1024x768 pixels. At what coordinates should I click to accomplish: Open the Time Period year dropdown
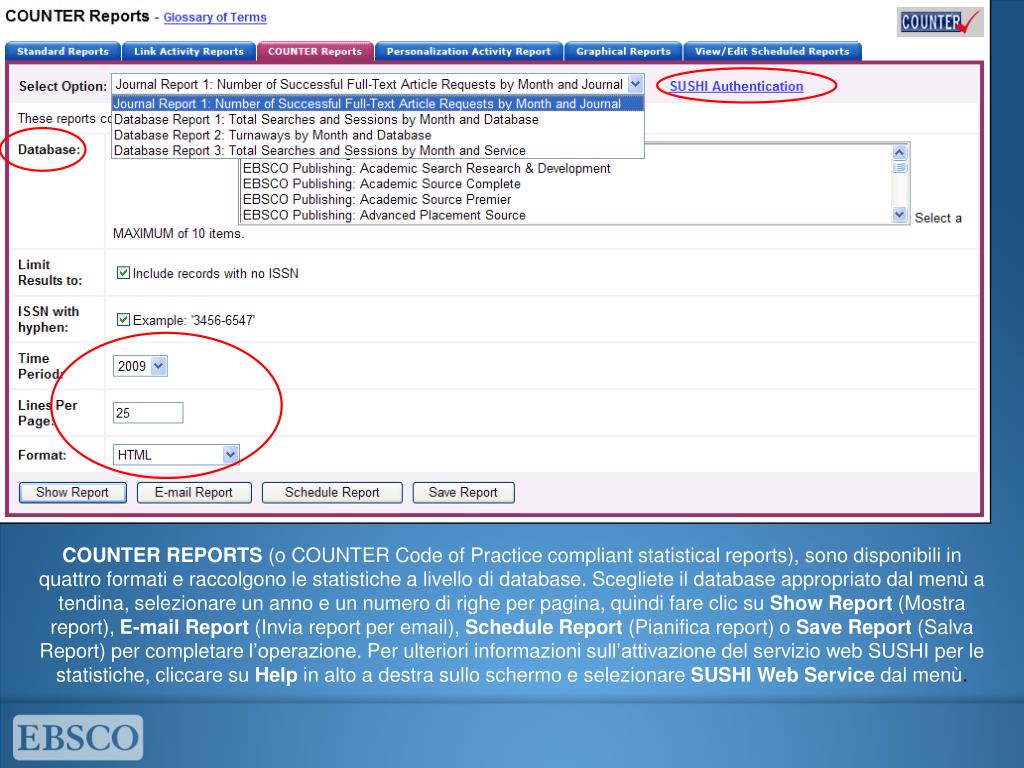[140, 366]
